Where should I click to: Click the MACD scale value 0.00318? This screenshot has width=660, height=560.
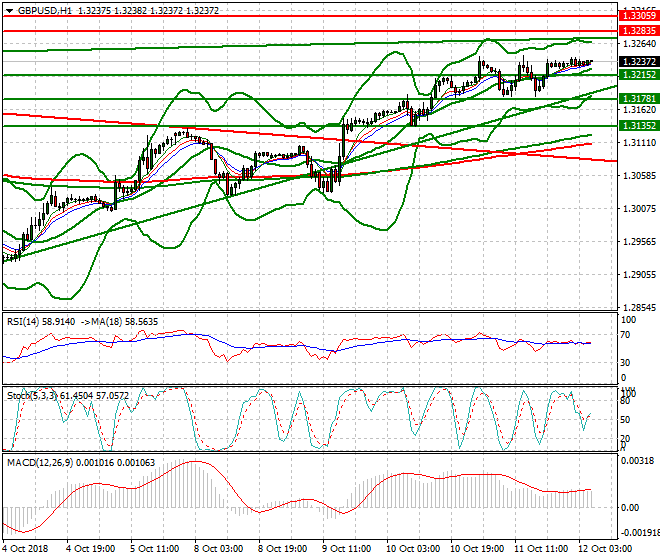coord(637,461)
